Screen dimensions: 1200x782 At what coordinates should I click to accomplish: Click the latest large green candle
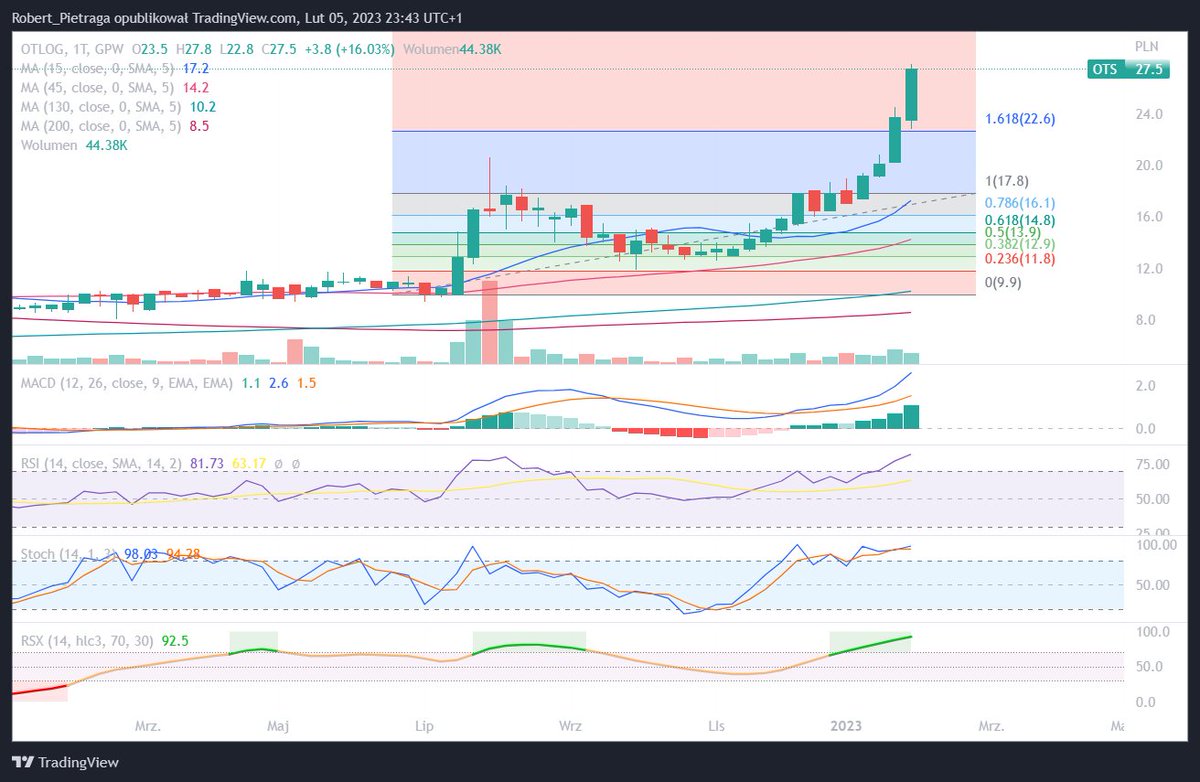[x=912, y=94]
